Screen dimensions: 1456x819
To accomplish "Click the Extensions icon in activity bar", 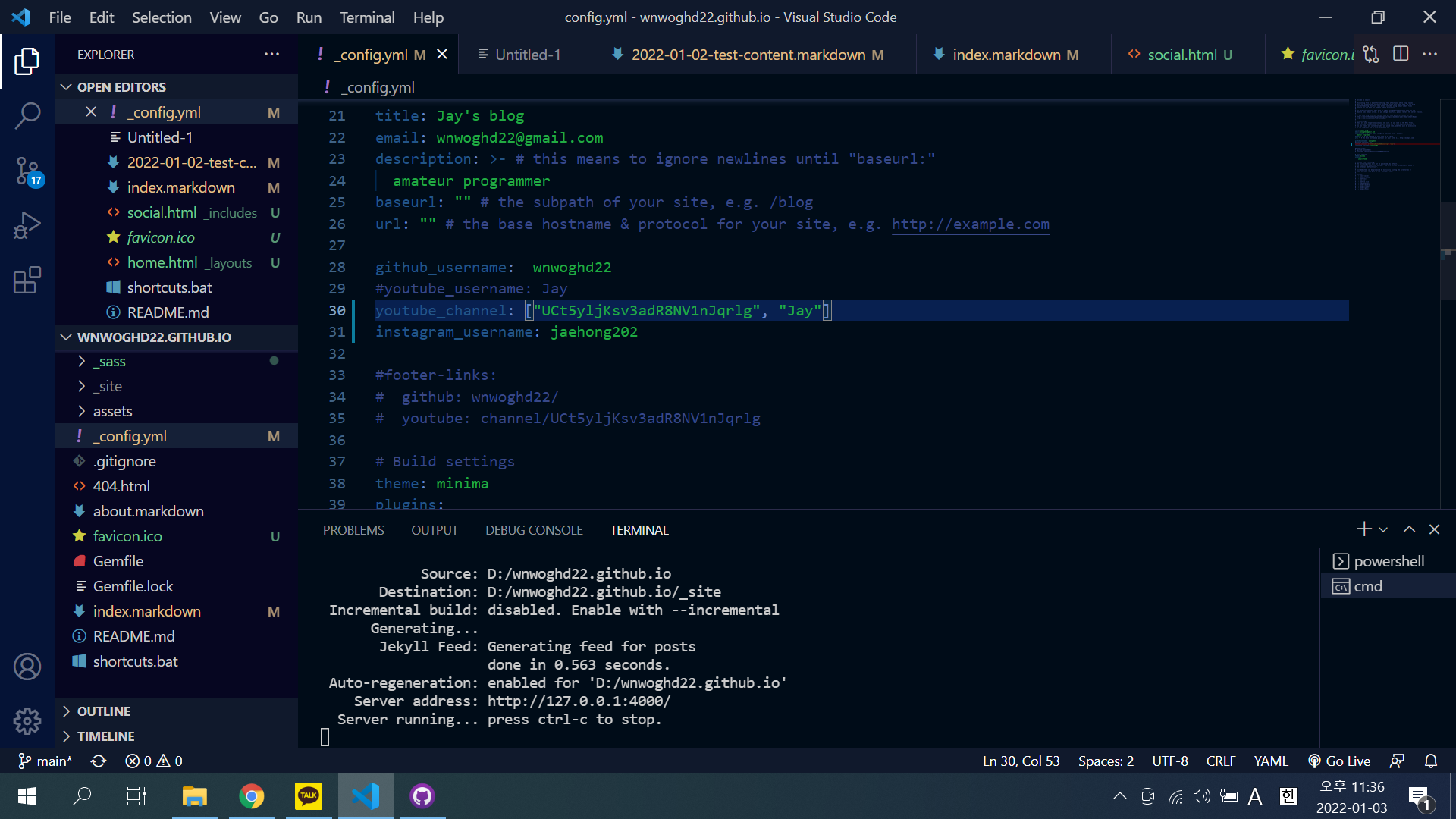I will pyautogui.click(x=27, y=280).
